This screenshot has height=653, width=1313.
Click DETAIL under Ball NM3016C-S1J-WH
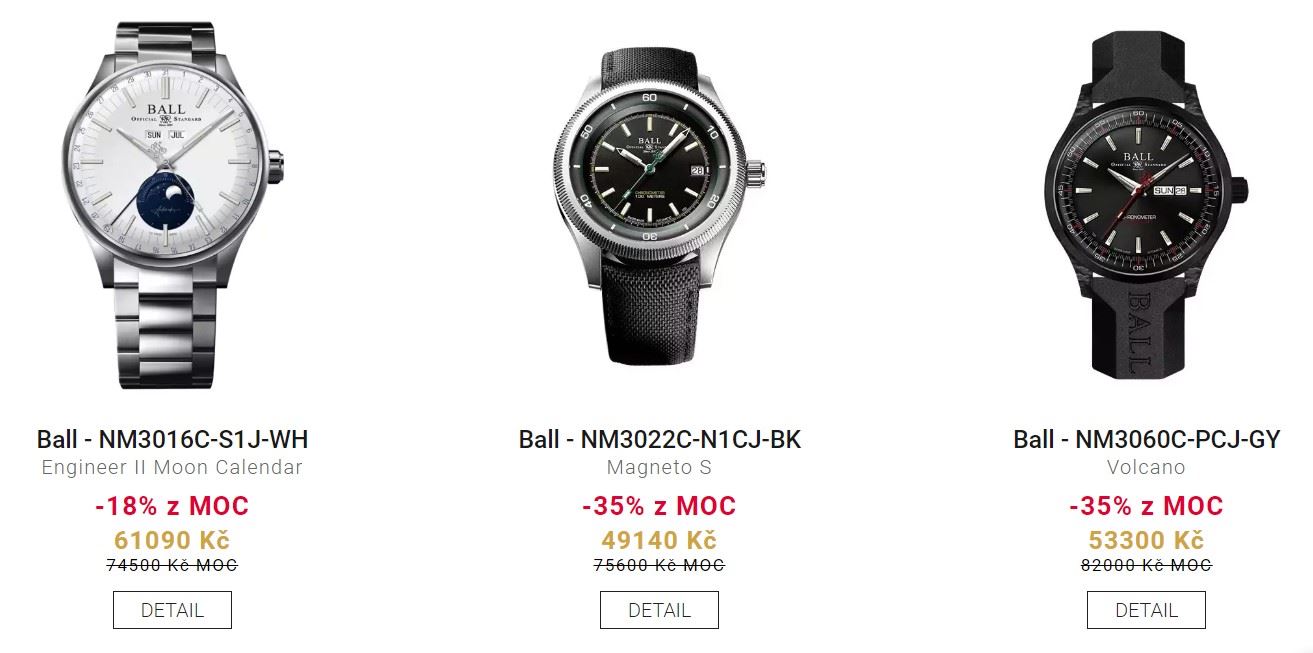(x=172, y=610)
